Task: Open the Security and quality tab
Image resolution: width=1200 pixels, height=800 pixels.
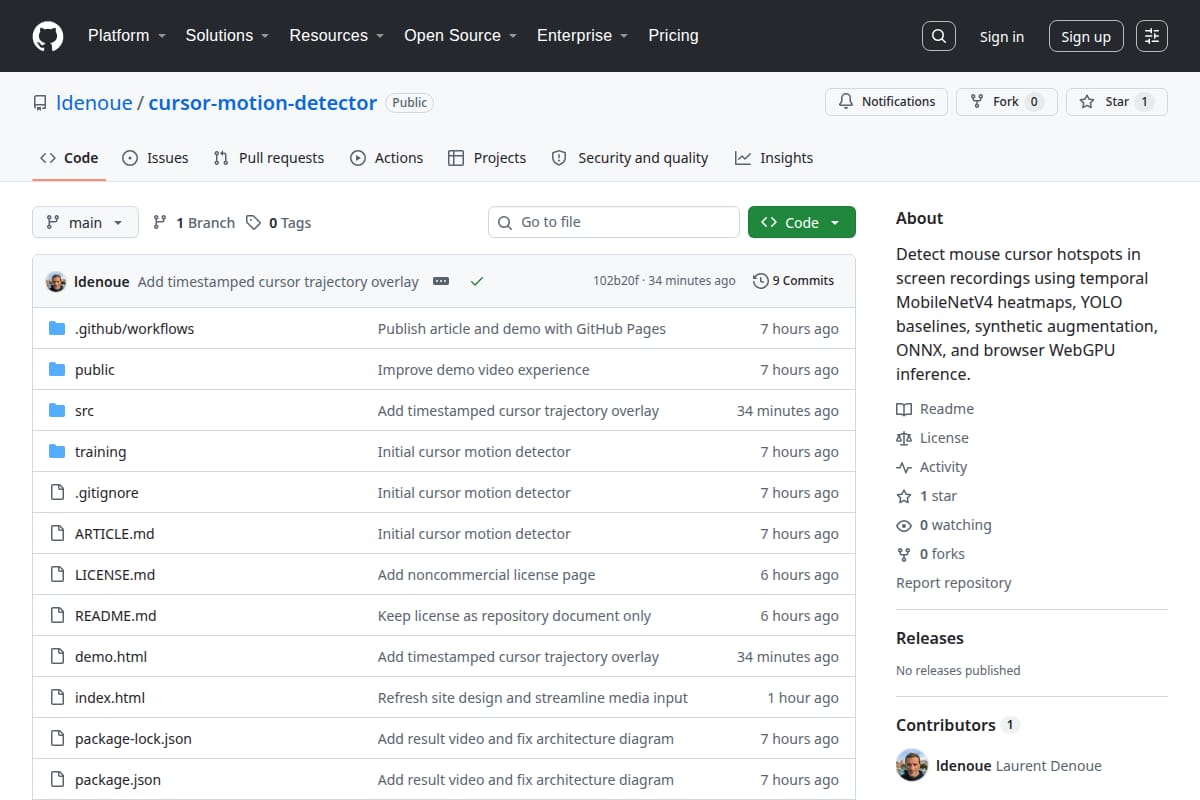Action: [630, 158]
